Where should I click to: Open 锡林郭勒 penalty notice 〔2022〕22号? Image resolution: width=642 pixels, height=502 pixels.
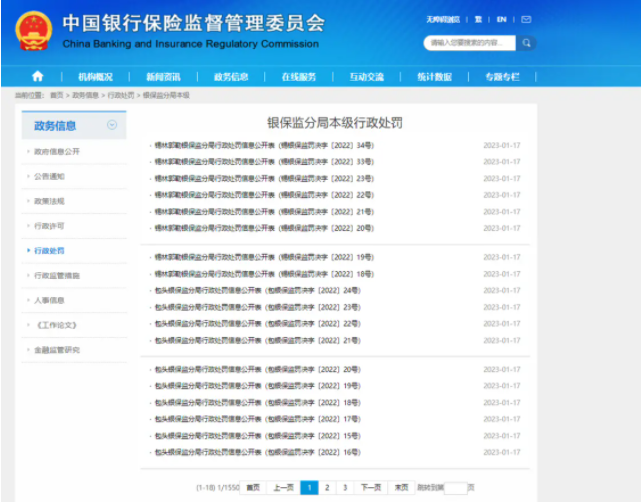click(x=264, y=195)
